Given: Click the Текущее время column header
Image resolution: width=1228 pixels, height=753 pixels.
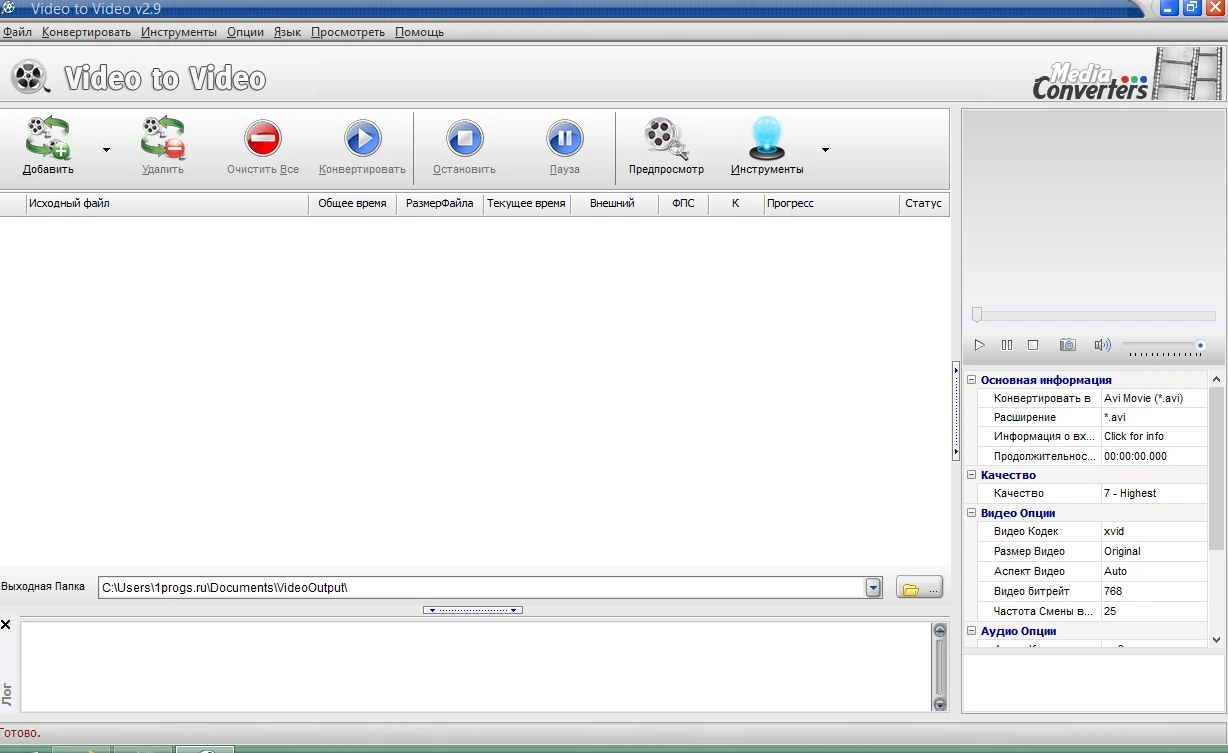Looking at the screenshot, I should [527, 203].
